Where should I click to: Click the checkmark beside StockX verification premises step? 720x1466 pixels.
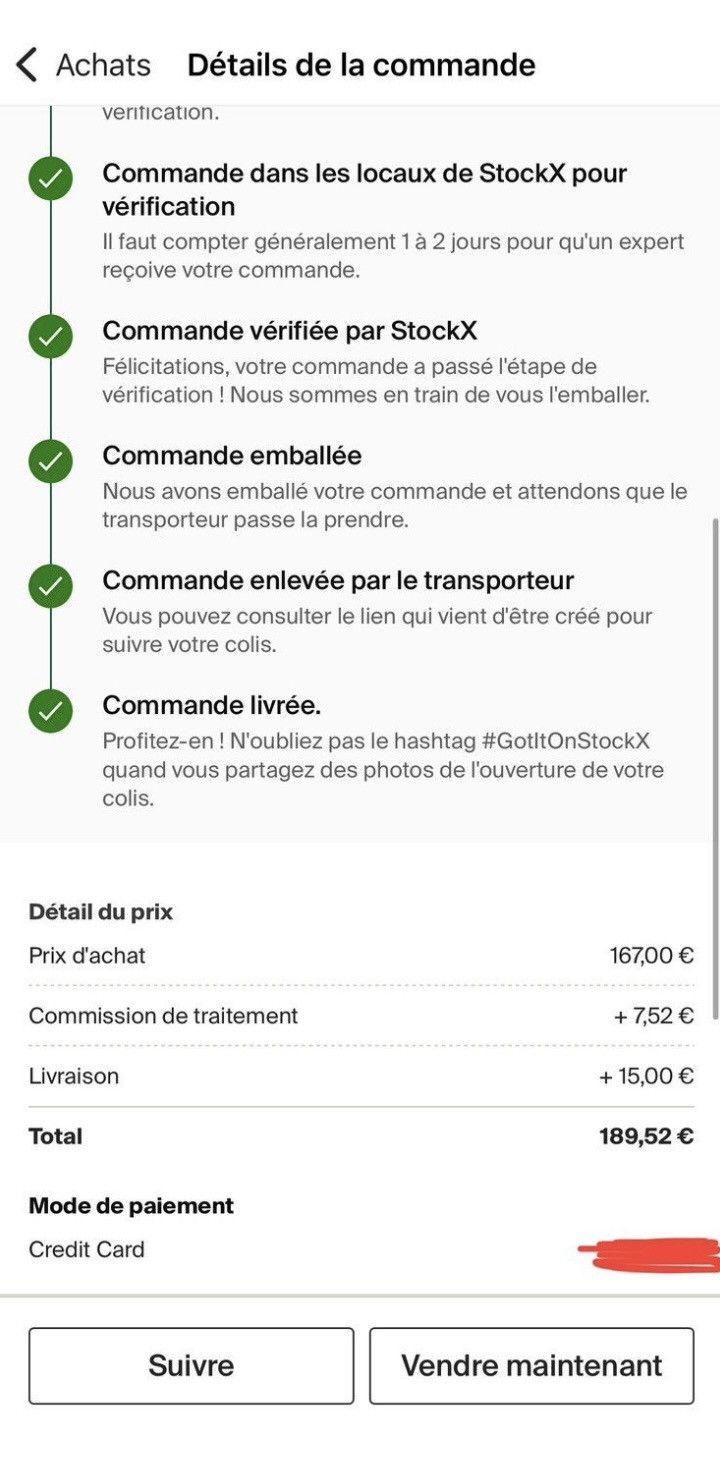(x=50, y=181)
